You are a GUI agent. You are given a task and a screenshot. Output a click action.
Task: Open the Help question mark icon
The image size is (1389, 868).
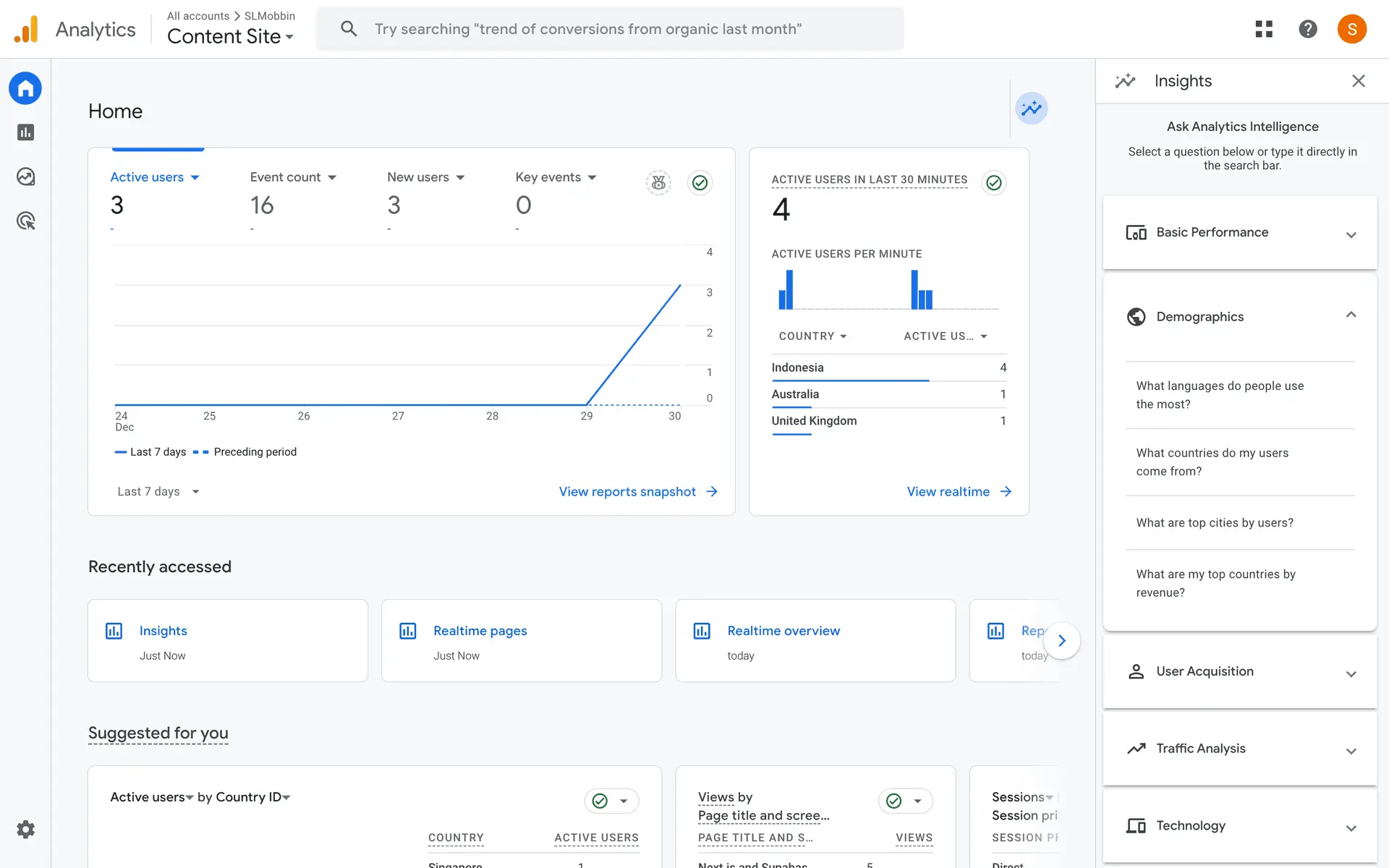[1307, 29]
